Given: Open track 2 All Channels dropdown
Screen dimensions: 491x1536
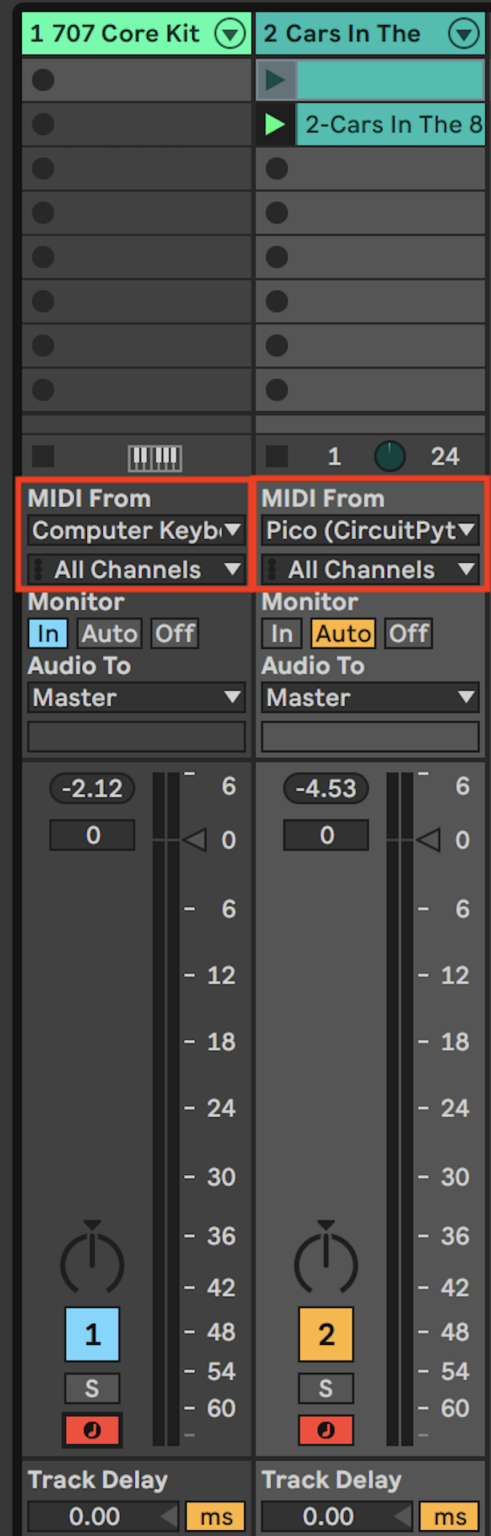Looking at the screenshot, I should [370, 570].
